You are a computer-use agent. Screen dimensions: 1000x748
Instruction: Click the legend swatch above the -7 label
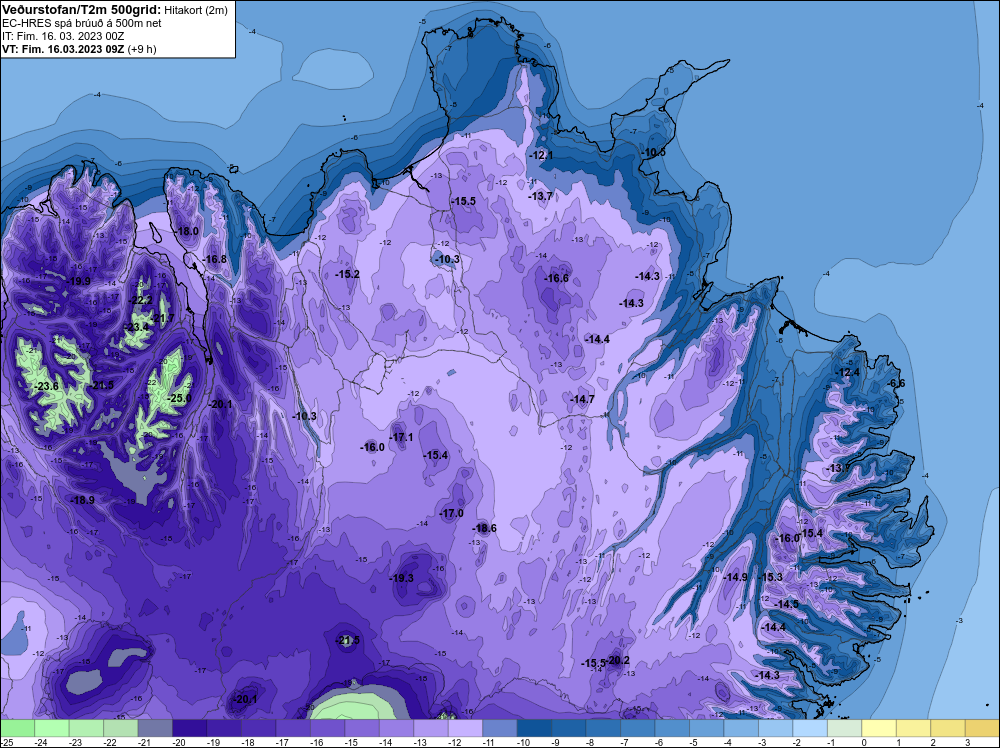[x=637, y=728]
